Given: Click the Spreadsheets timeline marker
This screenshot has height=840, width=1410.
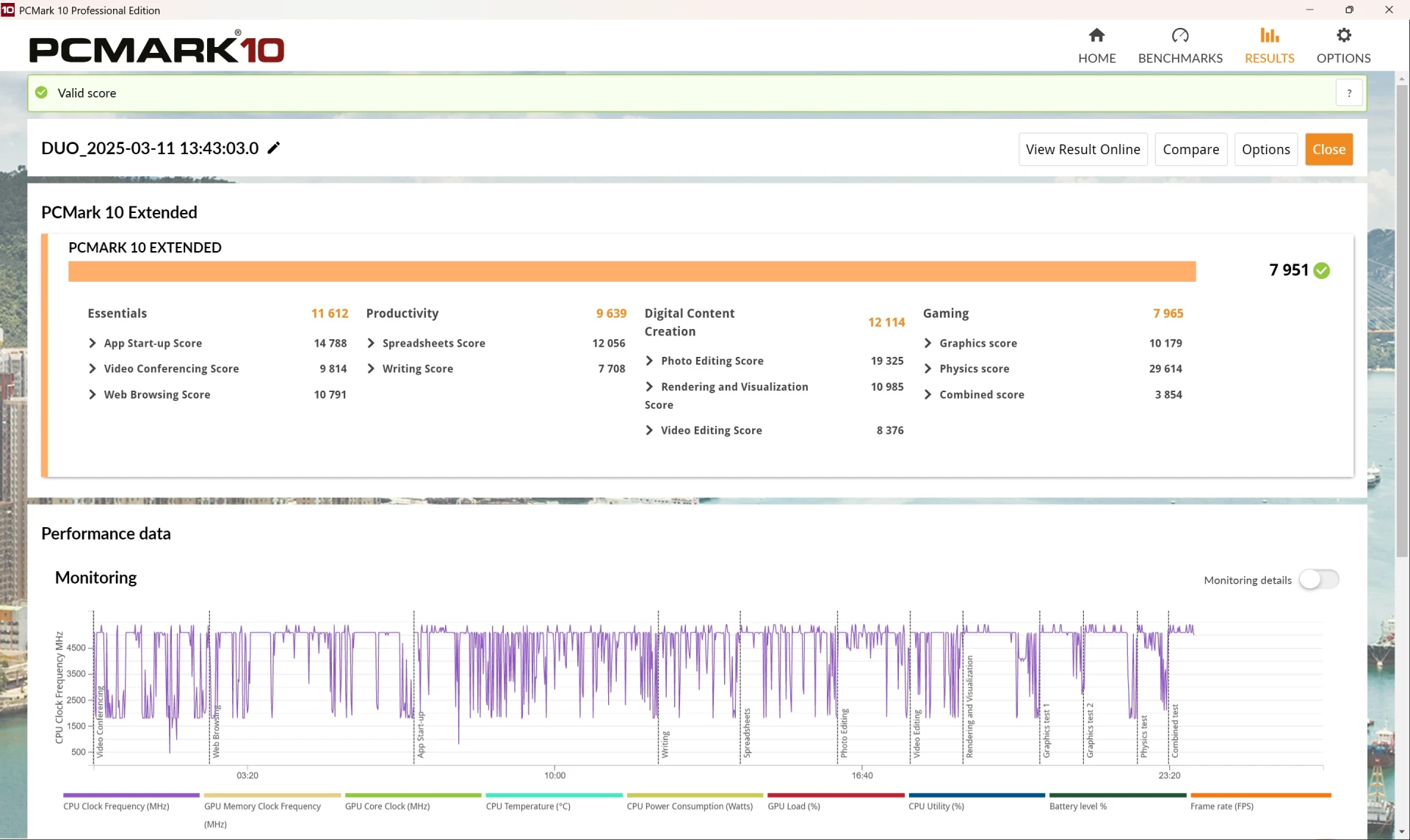Looking at the screenshot, I should (747, 732).
